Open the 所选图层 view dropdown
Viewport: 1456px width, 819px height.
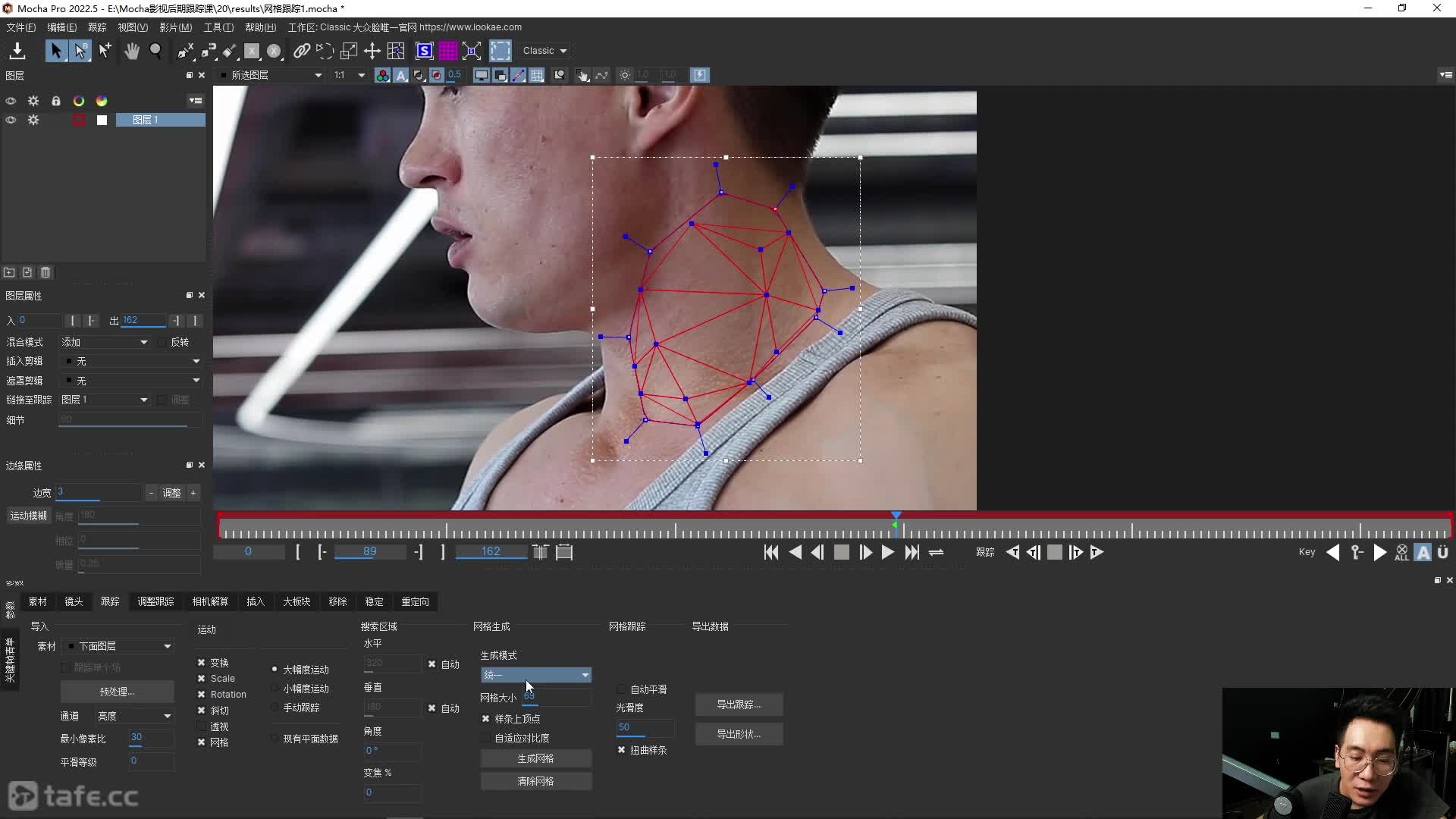pos(270,75)
